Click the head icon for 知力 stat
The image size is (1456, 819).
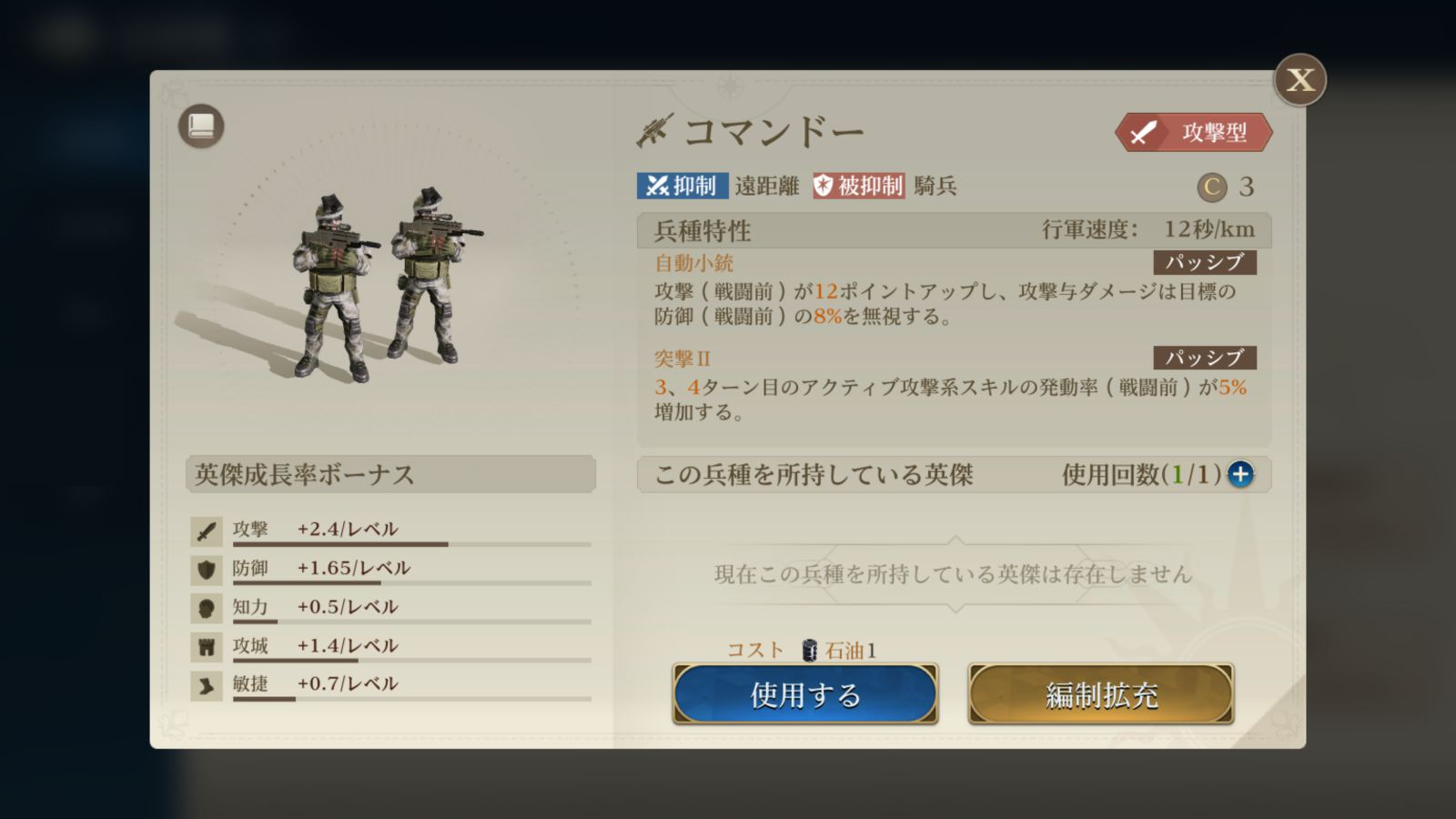[207, 608]
